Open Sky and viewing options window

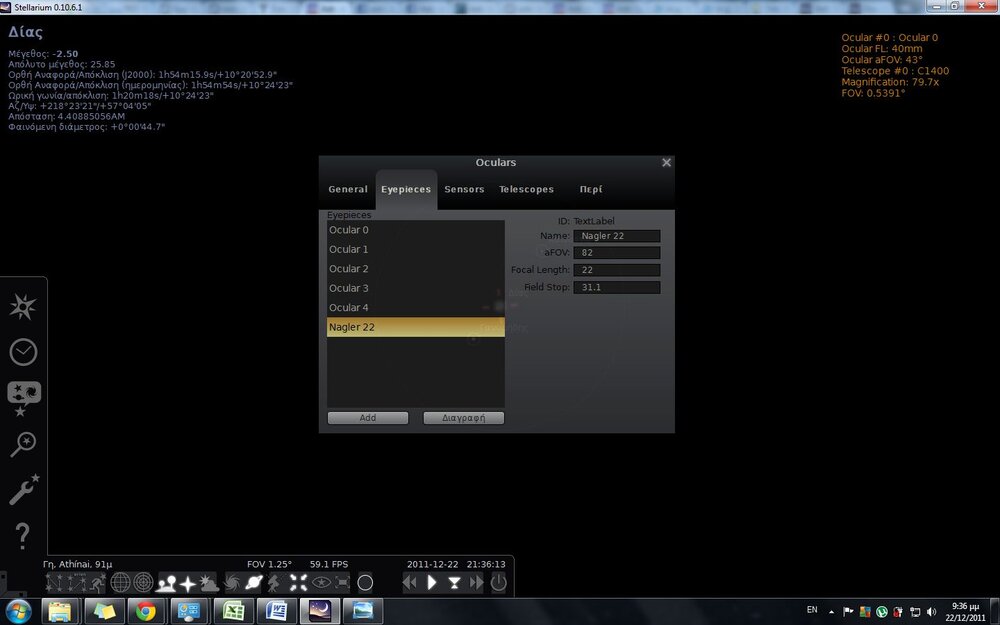[23, 397]
